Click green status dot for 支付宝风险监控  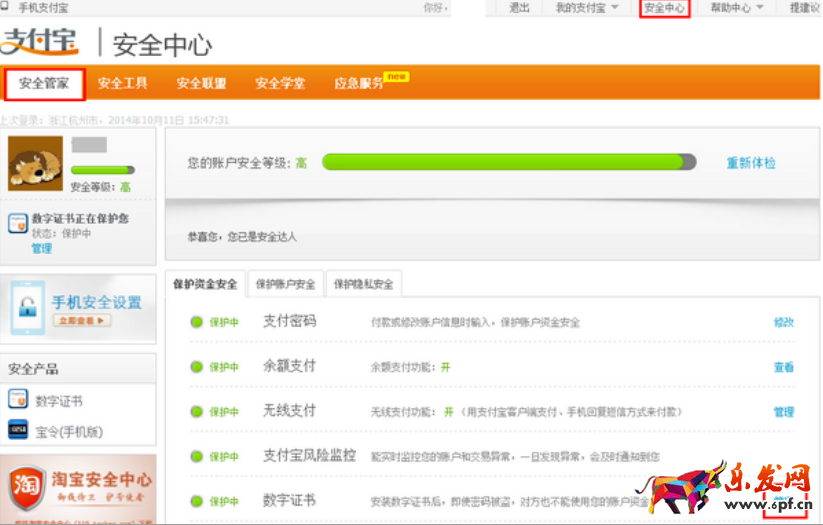197,456
